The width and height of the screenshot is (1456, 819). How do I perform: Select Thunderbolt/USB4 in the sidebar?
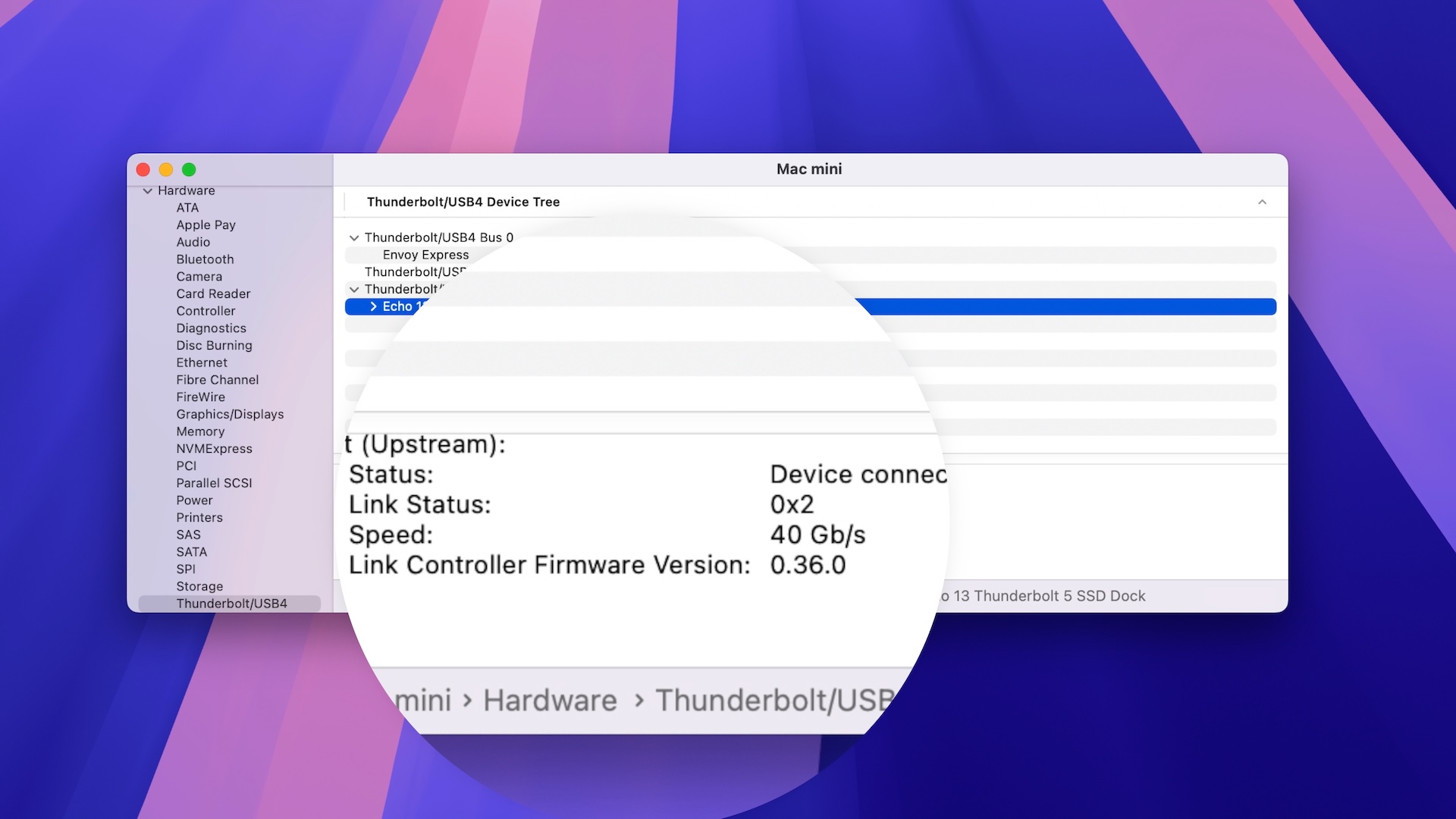[x=231, y=604]
